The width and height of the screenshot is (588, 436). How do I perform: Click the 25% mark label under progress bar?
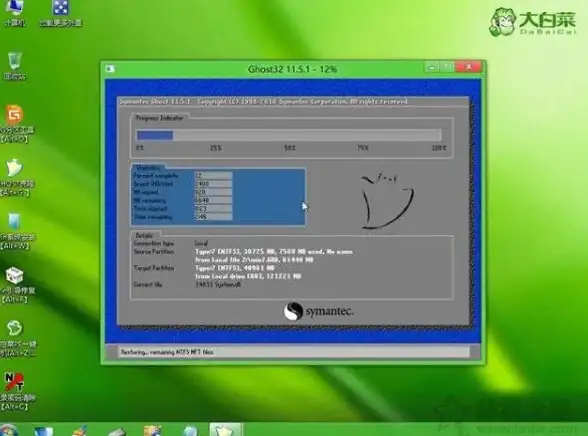click(x=216, y=148)
